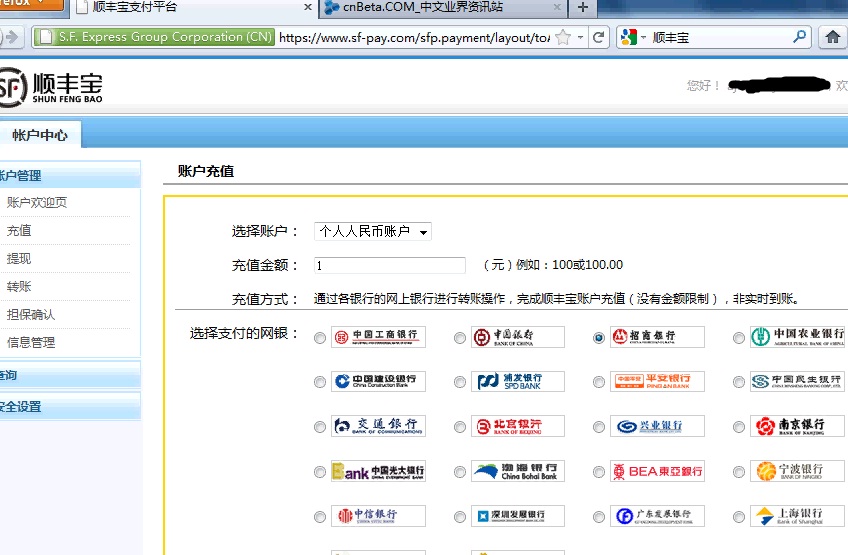Select the 浦发银行 SPD Bank radio button
This screenshot has width=848, height=555.
pos(460,382)
